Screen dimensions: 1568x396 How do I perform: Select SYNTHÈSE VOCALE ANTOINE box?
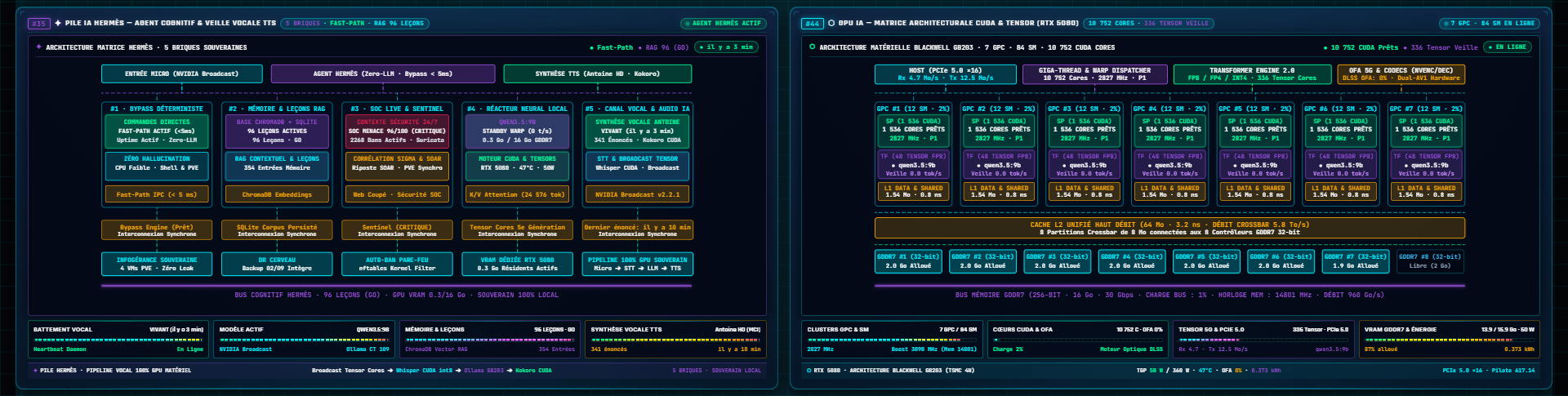pyautogui.click(x=638, y=131)
